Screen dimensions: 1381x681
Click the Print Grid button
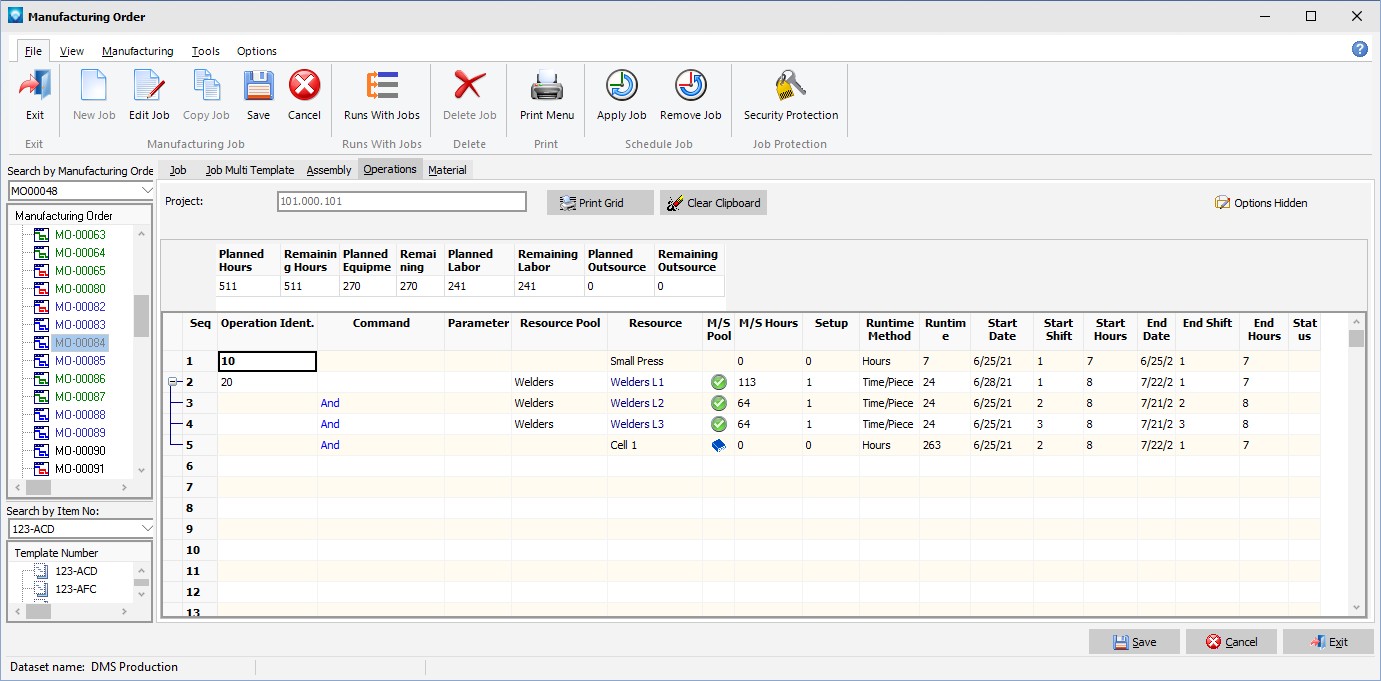[600, 203]
